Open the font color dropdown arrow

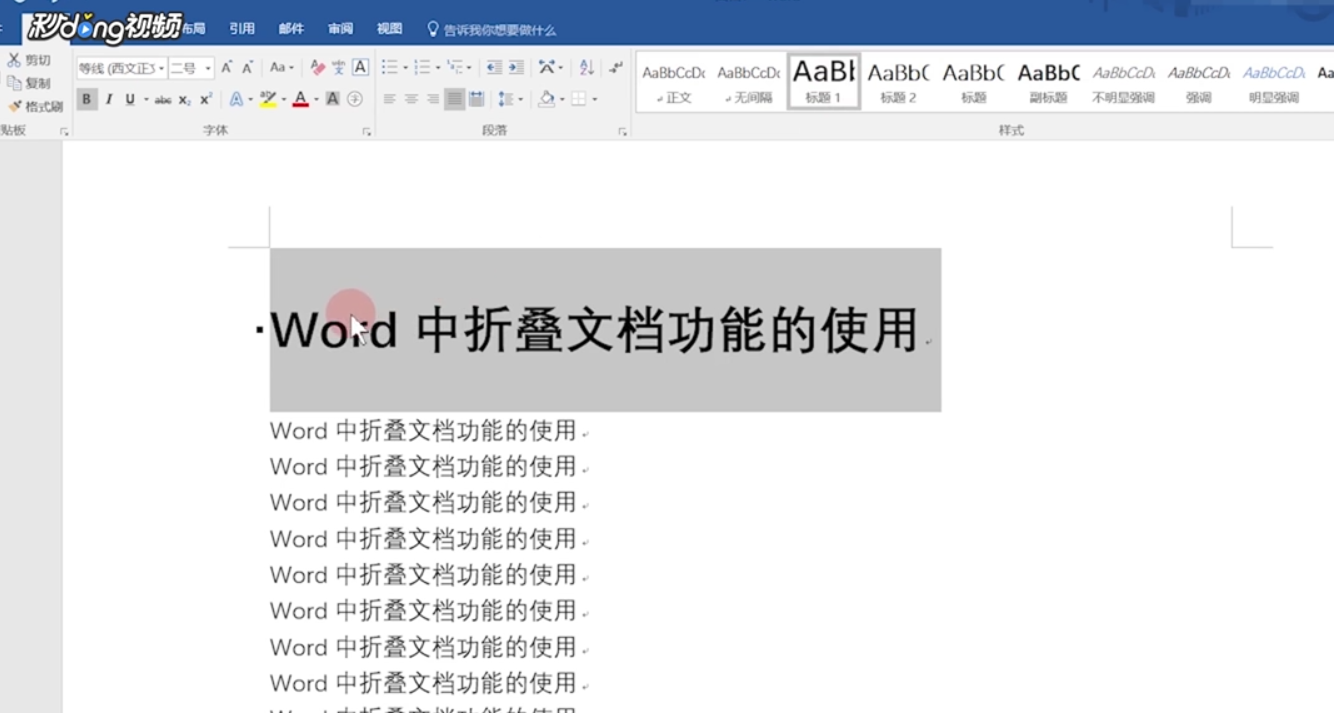tap(316, 99)
